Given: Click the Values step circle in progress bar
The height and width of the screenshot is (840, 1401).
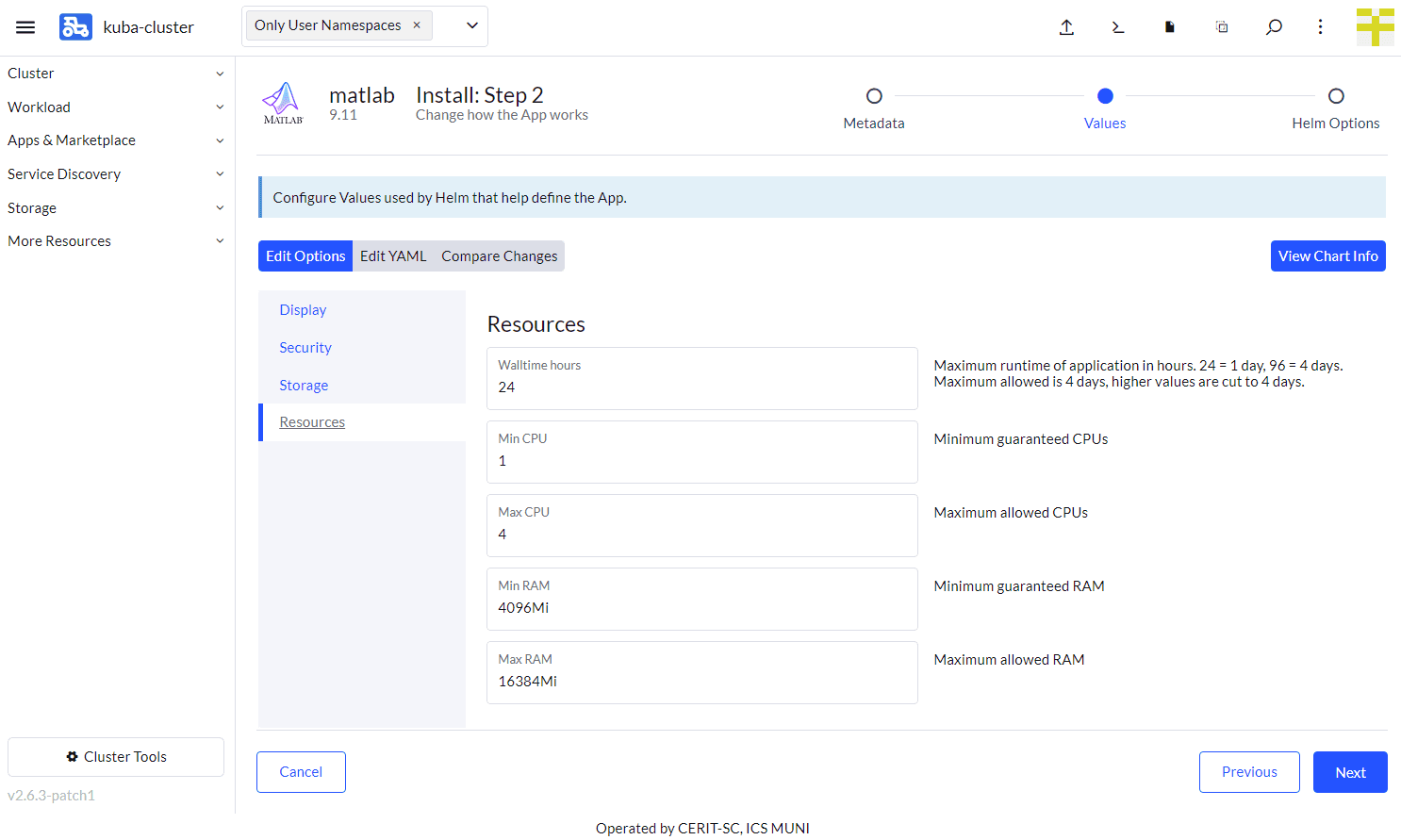Looking at the screenshot, I should (x=1105, y=95).
